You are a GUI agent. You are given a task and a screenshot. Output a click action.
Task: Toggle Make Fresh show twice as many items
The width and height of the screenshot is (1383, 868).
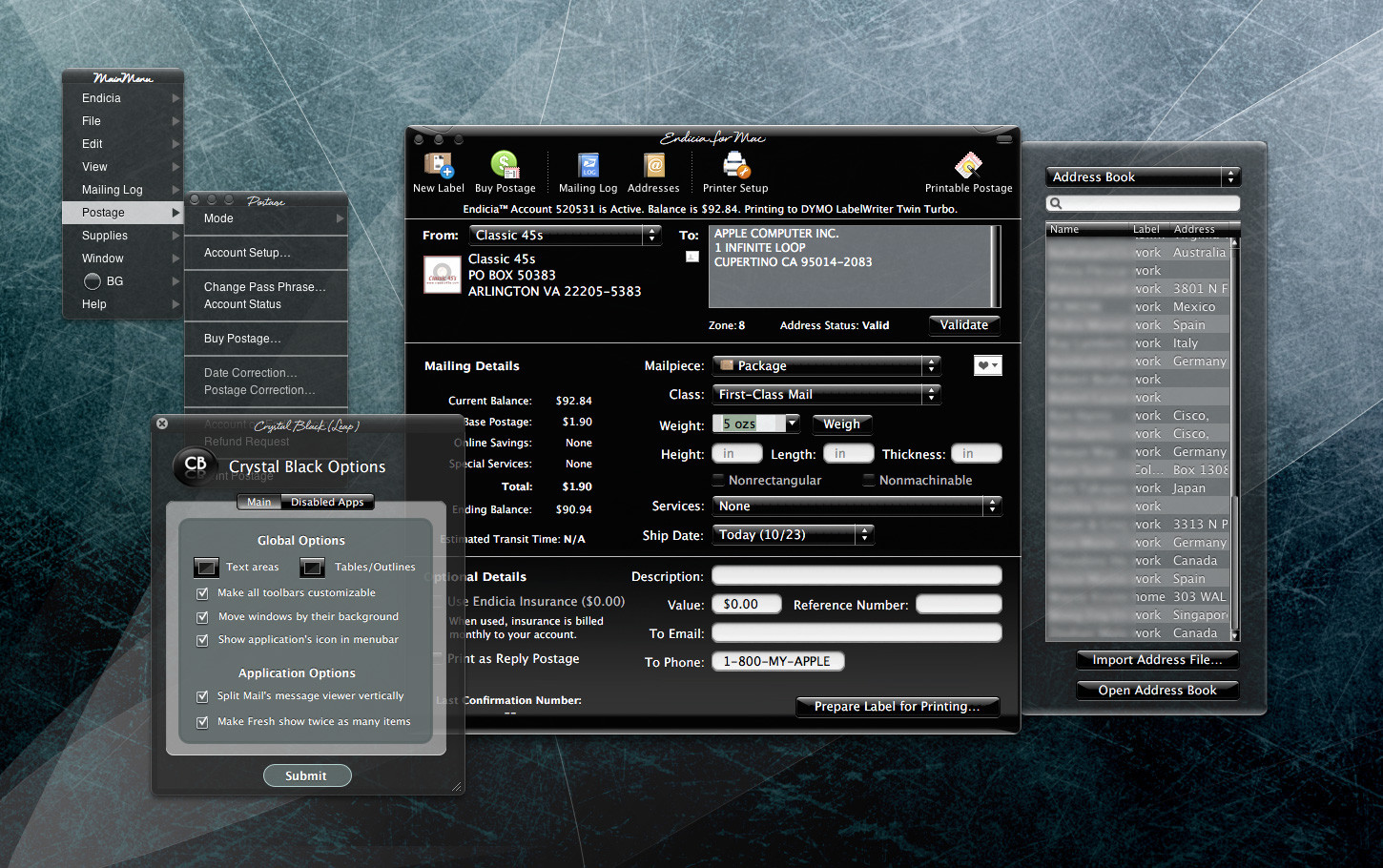(x=202, y=722)
